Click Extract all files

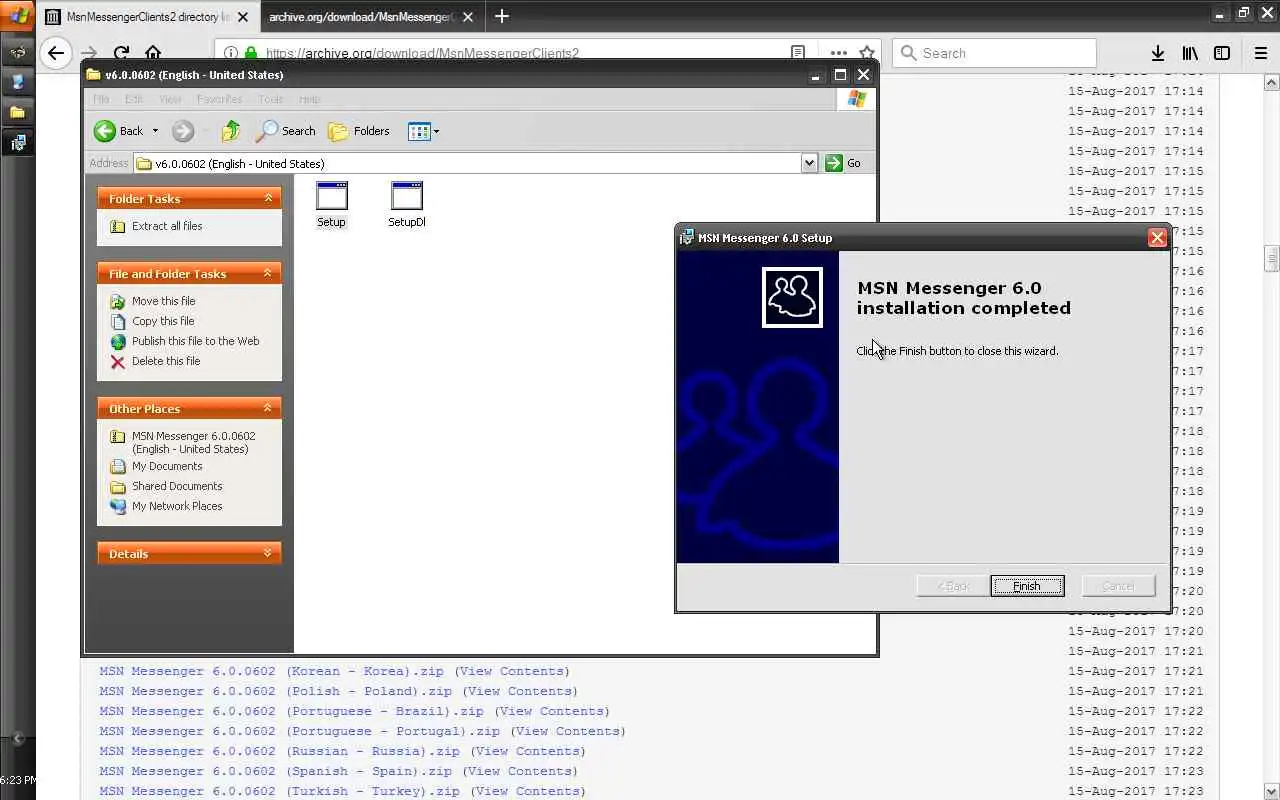click(x=156, y=226)
